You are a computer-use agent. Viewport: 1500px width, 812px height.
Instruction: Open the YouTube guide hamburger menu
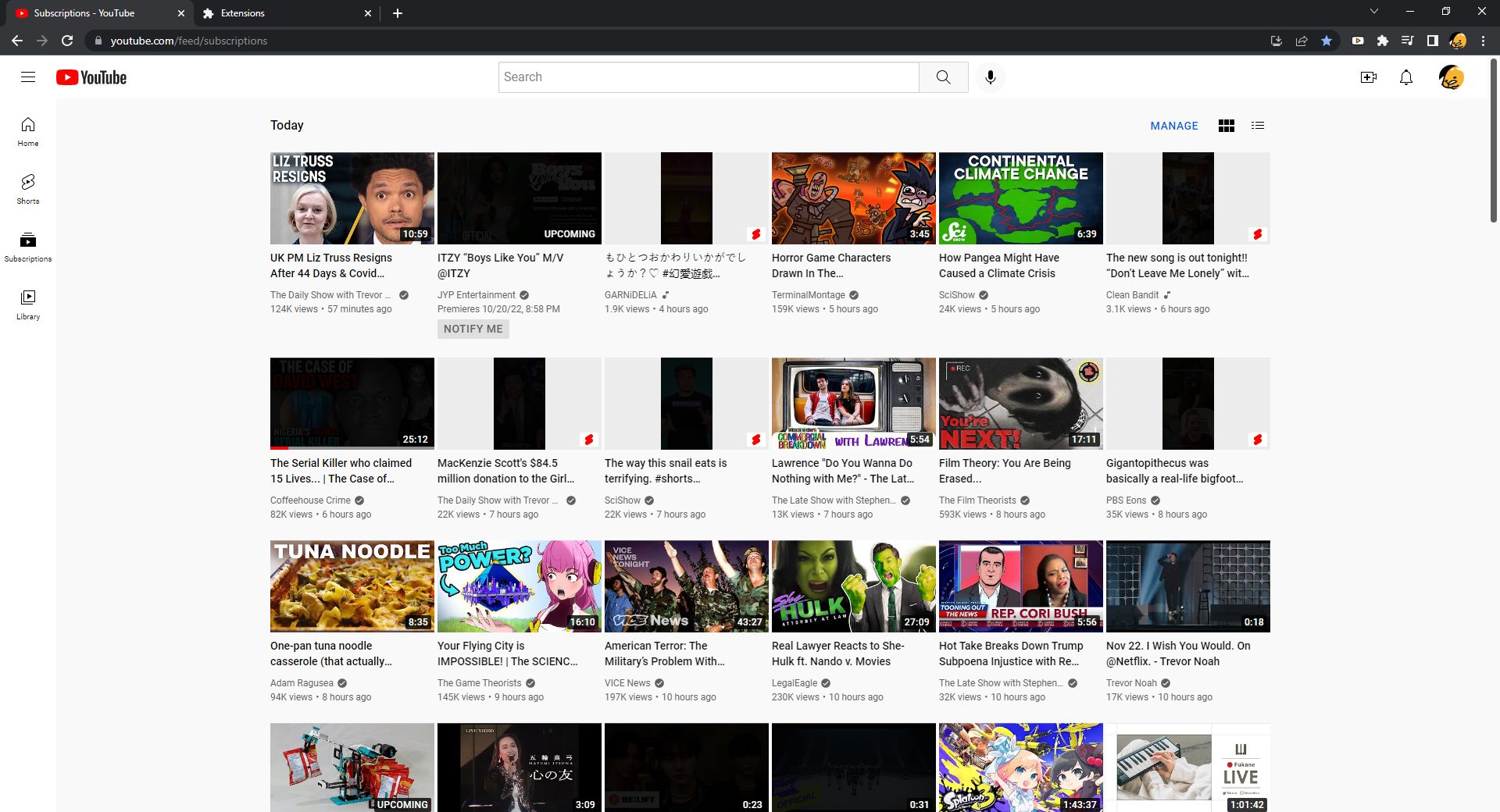(x=28, y=77)
